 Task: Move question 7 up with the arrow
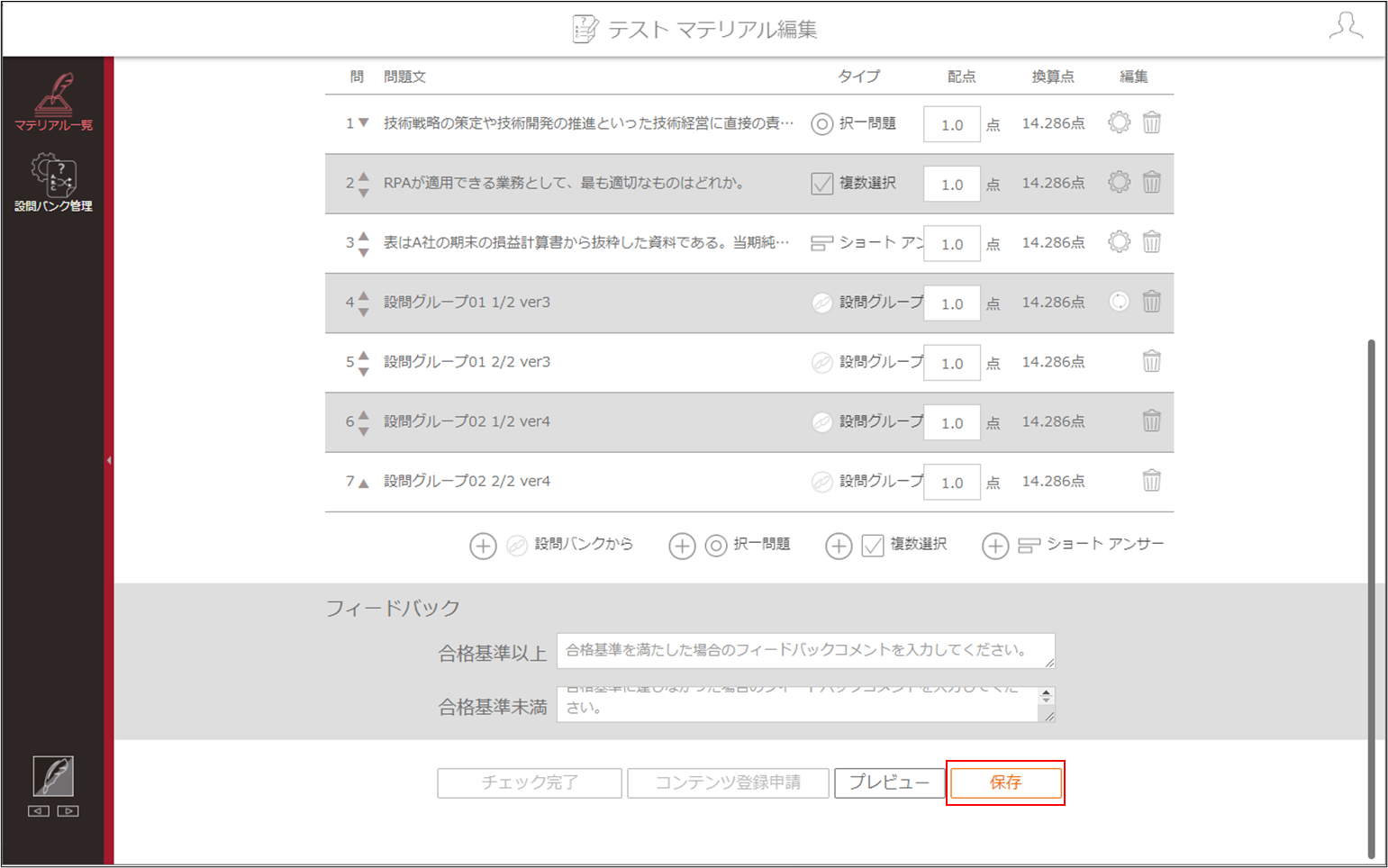click(364, 484)
